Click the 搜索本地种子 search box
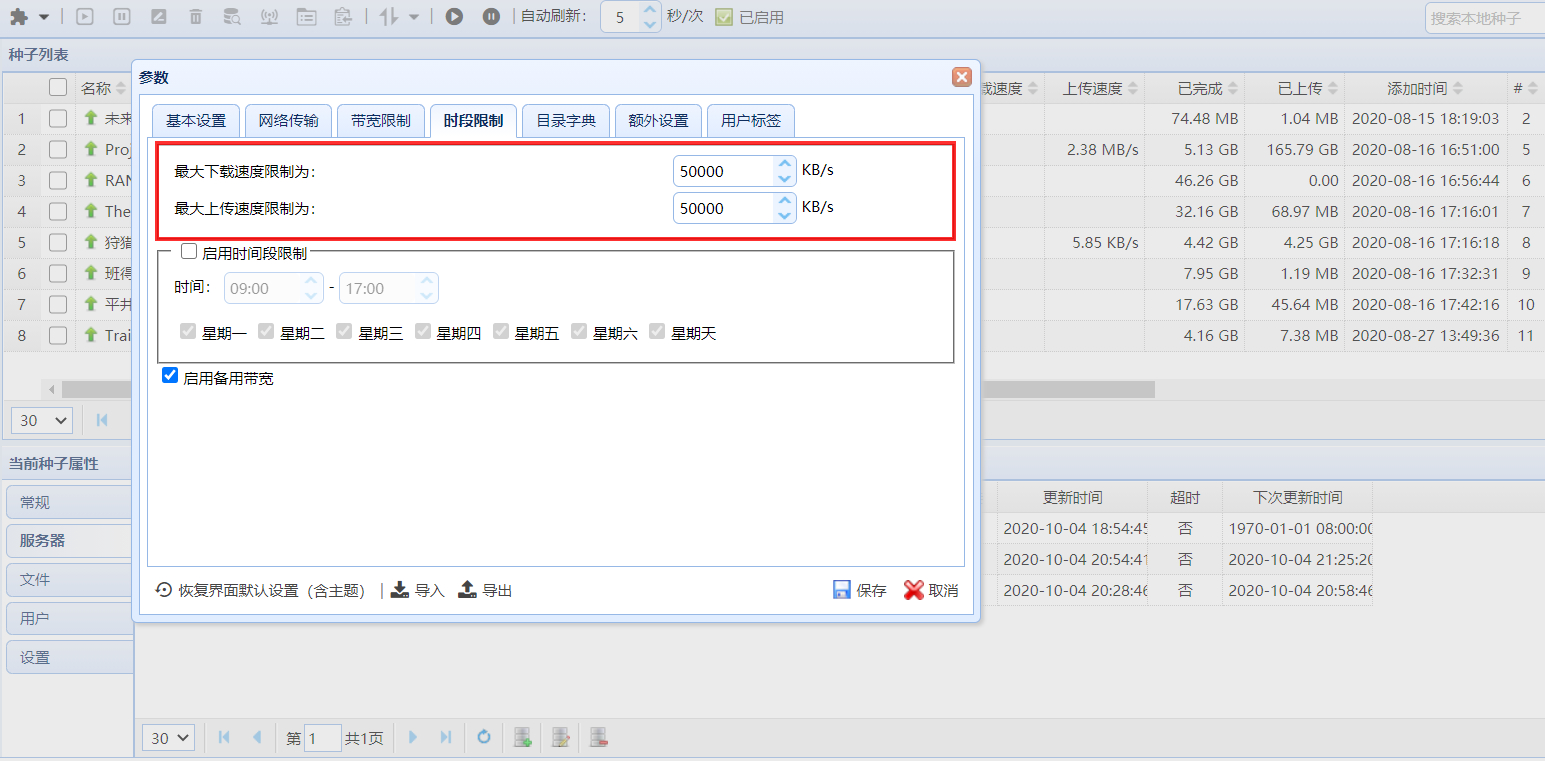 click(1488, 18)
